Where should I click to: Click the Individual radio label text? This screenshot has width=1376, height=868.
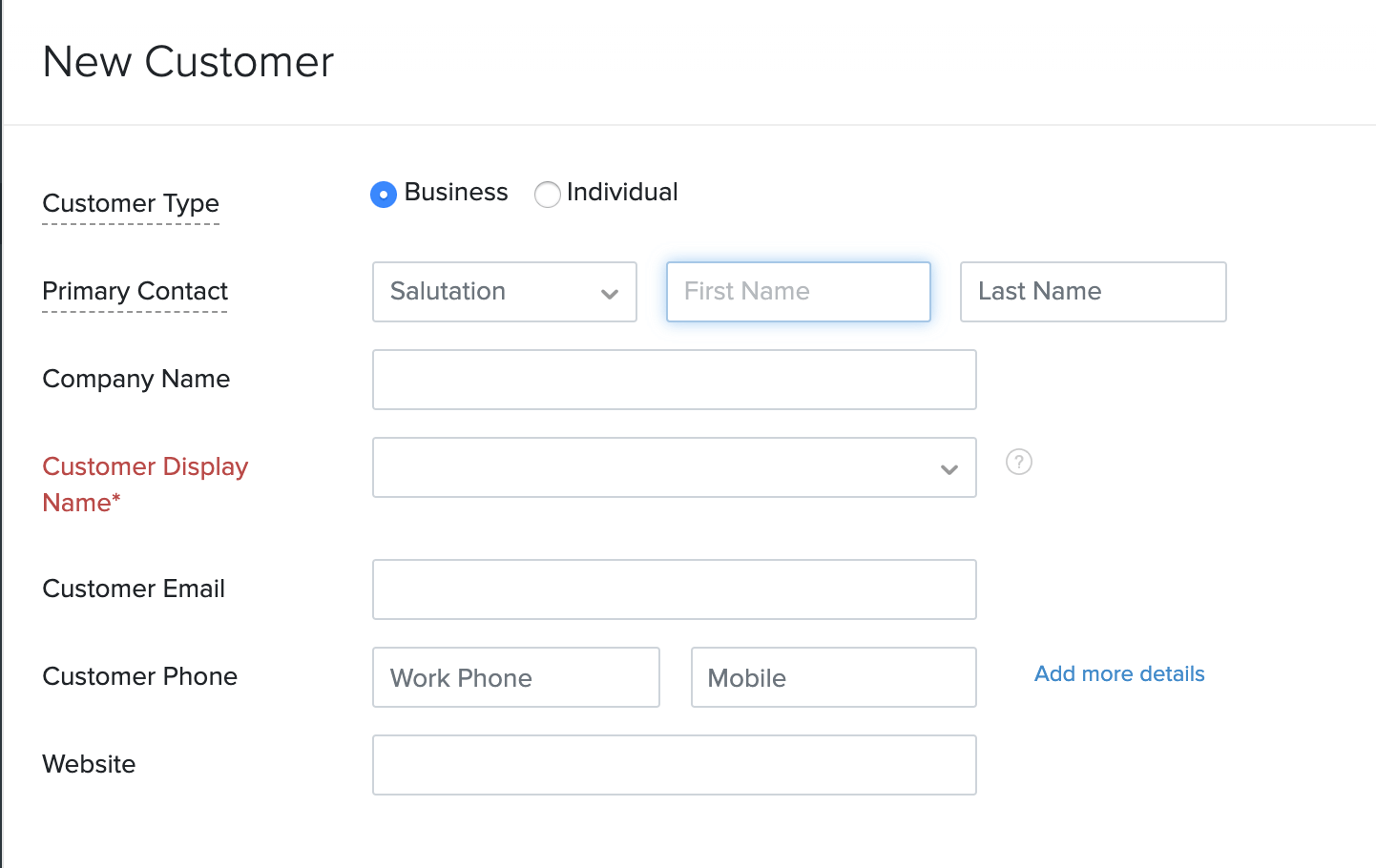(x=622, y=193)
